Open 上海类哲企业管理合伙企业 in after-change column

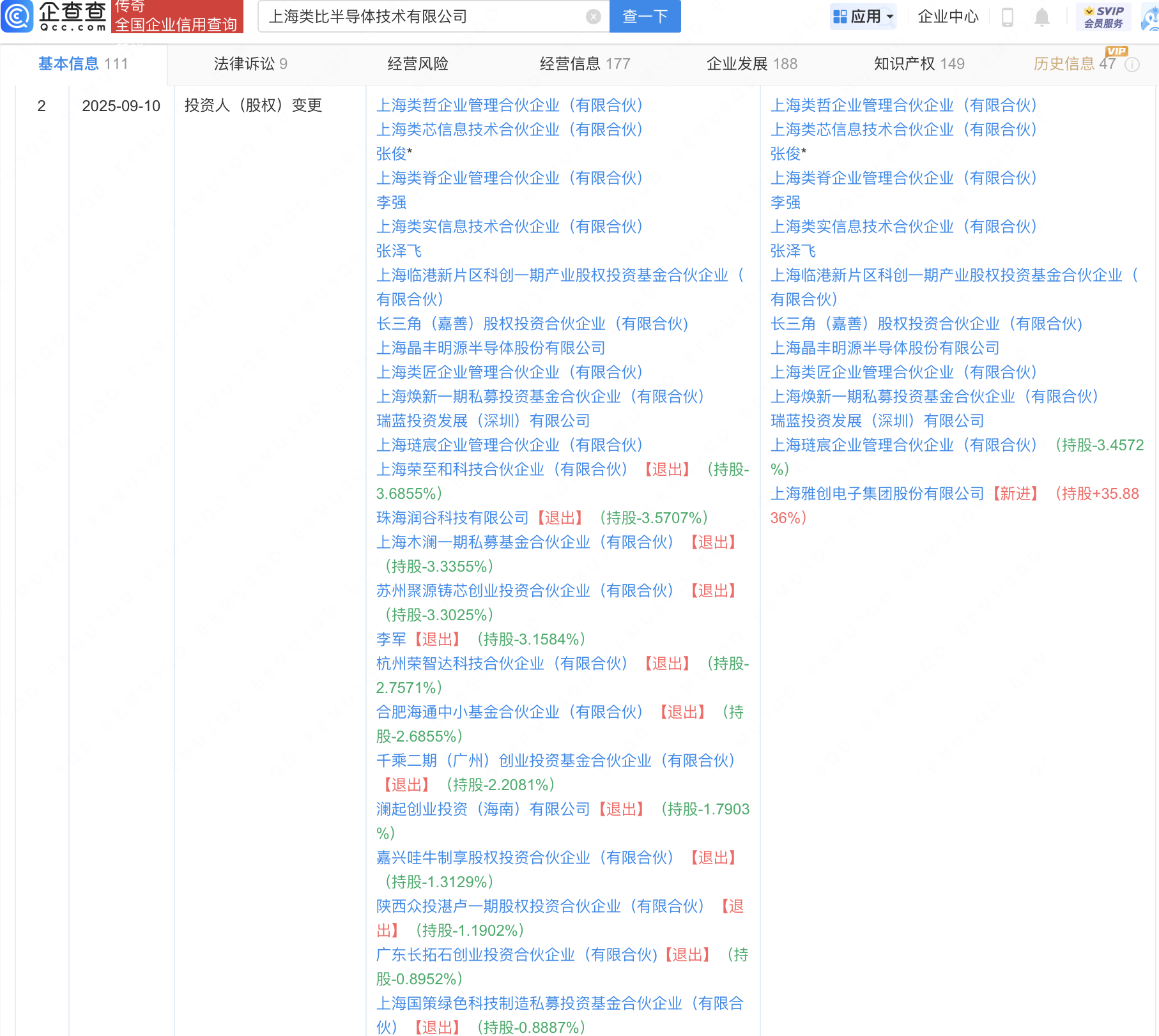click(x=903, y=105)
